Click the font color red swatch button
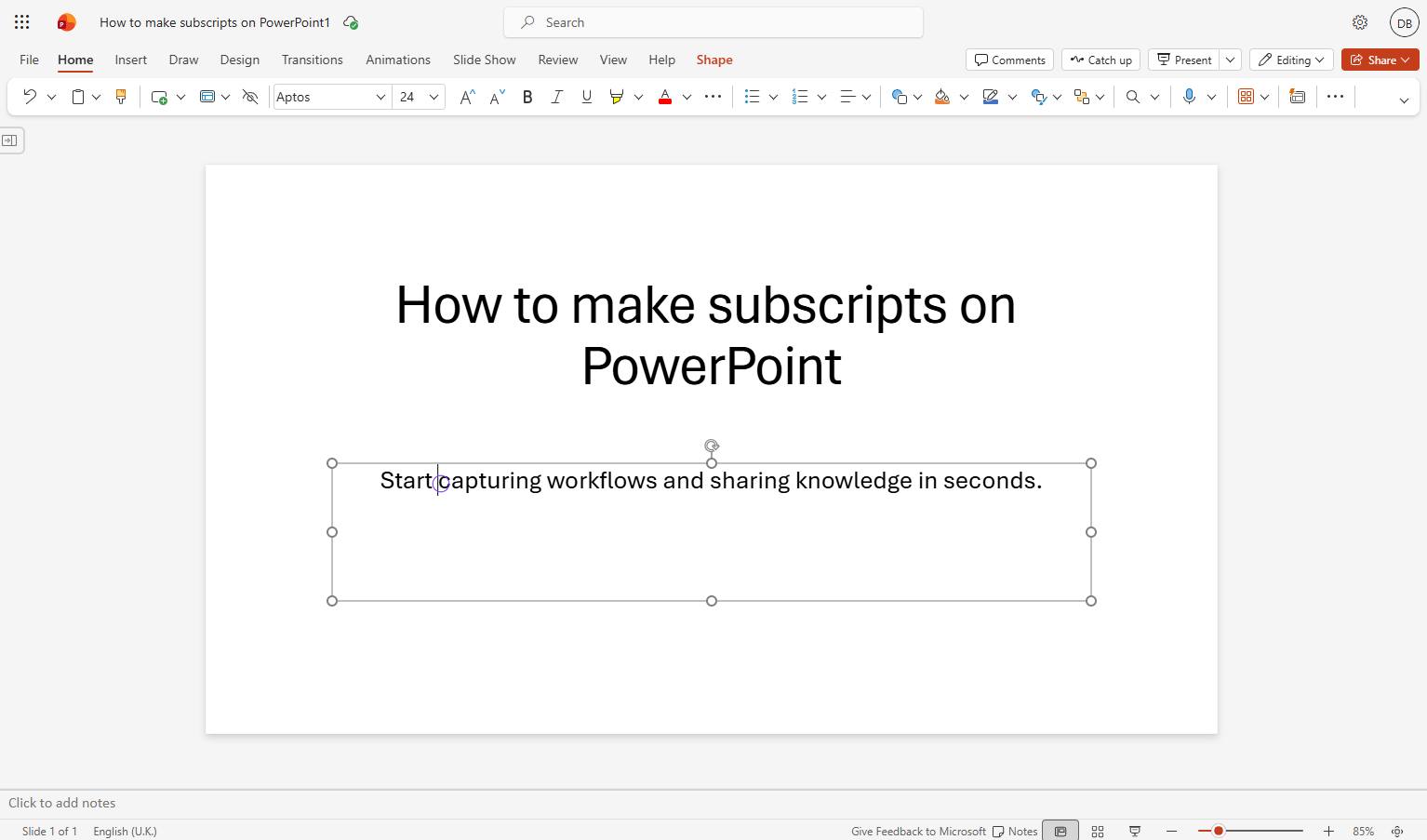The image size is (1427, 840). (665, 97)
